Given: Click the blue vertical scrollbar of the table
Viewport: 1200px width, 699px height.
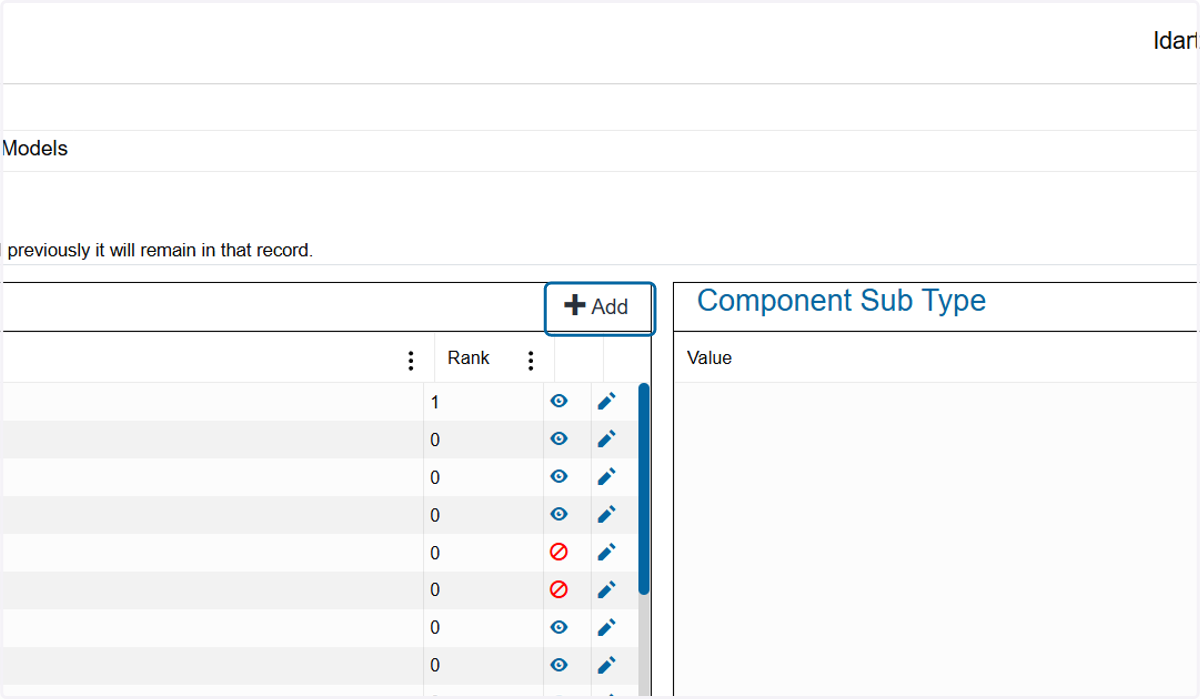Looking at the screenshot, I should coord(644,490).
